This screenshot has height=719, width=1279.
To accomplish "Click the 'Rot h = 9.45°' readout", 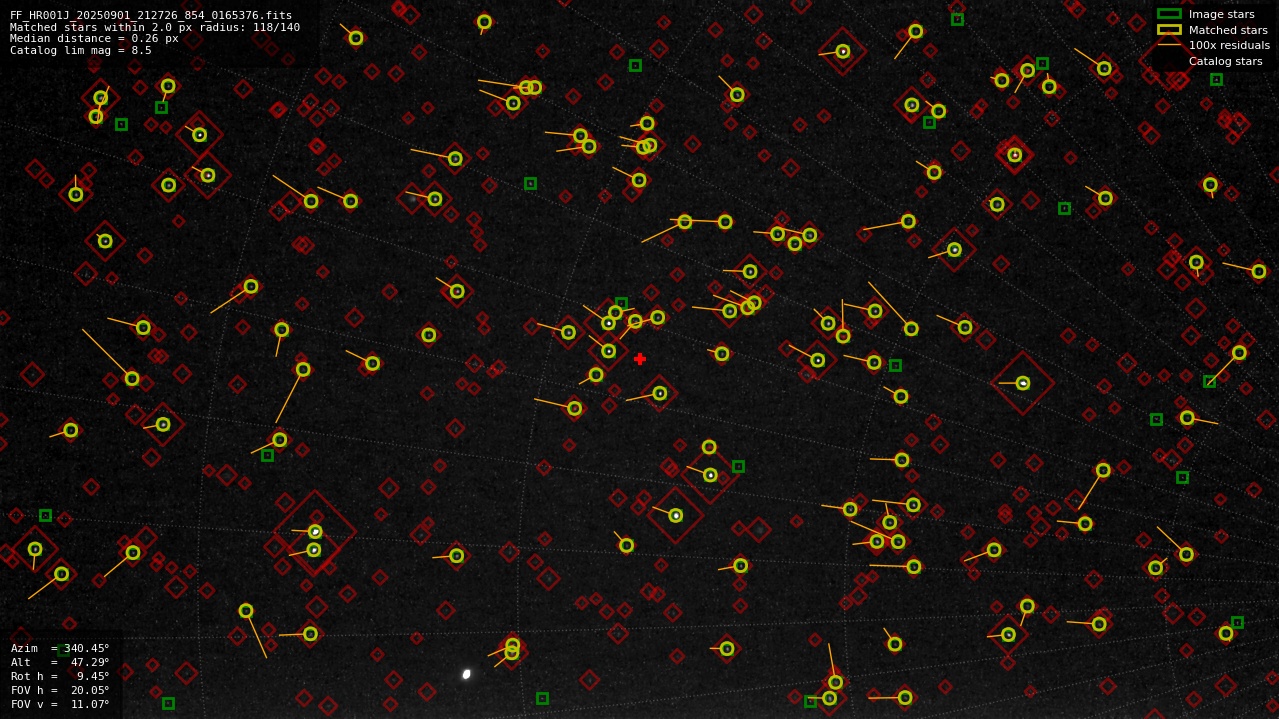I will point(60,676).
